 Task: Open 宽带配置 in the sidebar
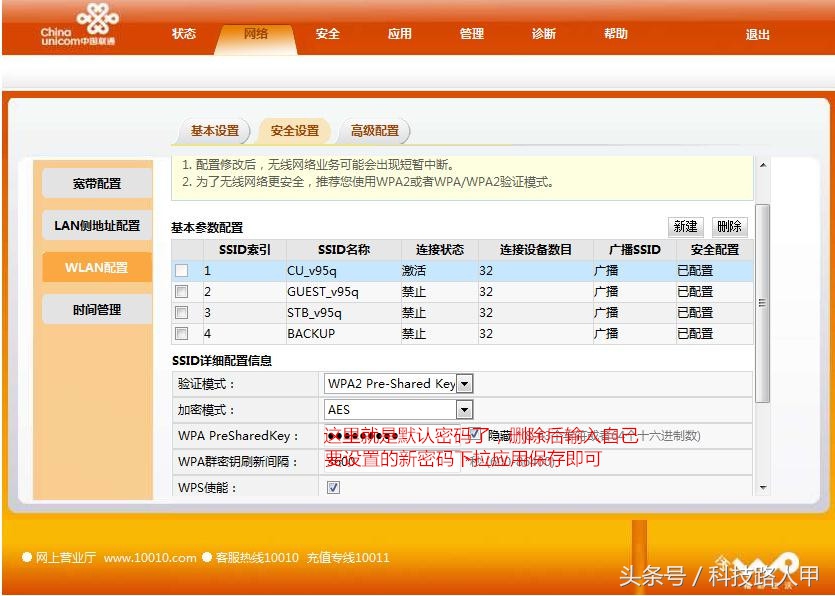95,183
